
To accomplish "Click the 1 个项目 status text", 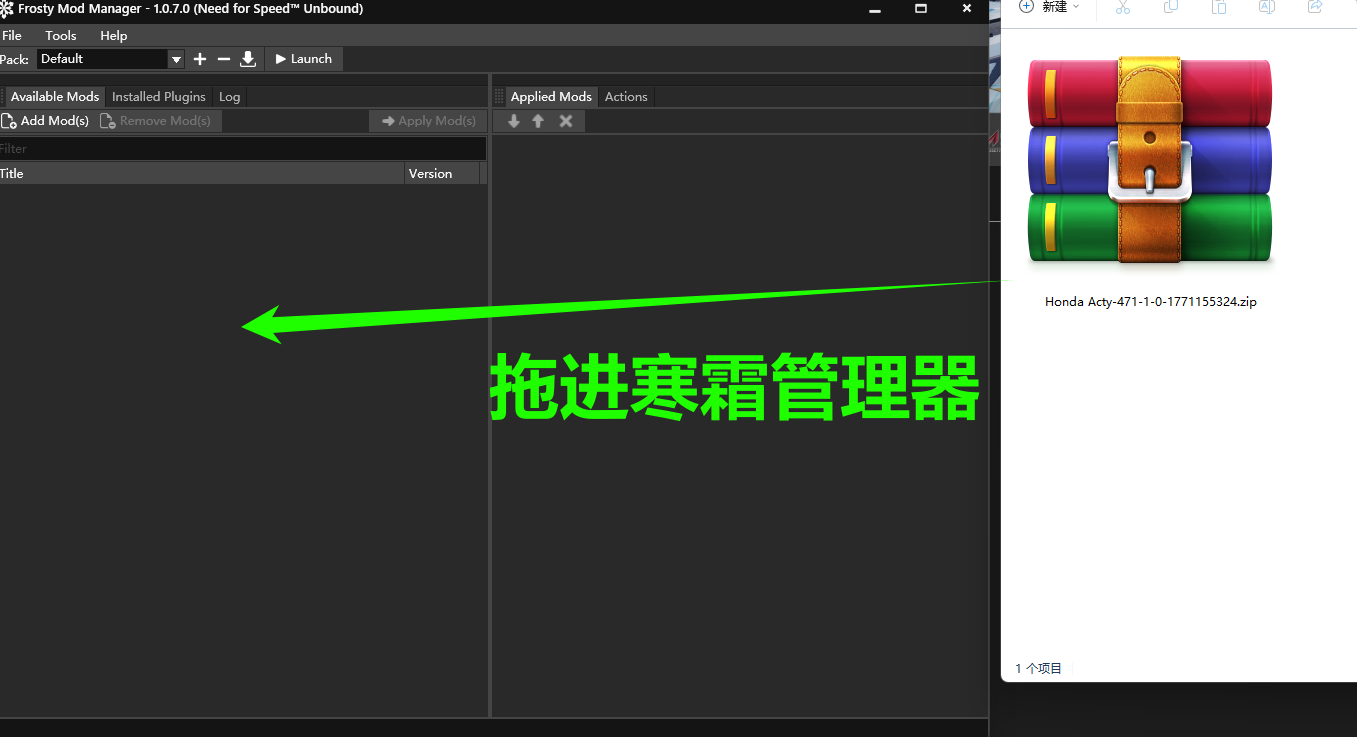I will pyautogui.click(x=1038, y=668).
